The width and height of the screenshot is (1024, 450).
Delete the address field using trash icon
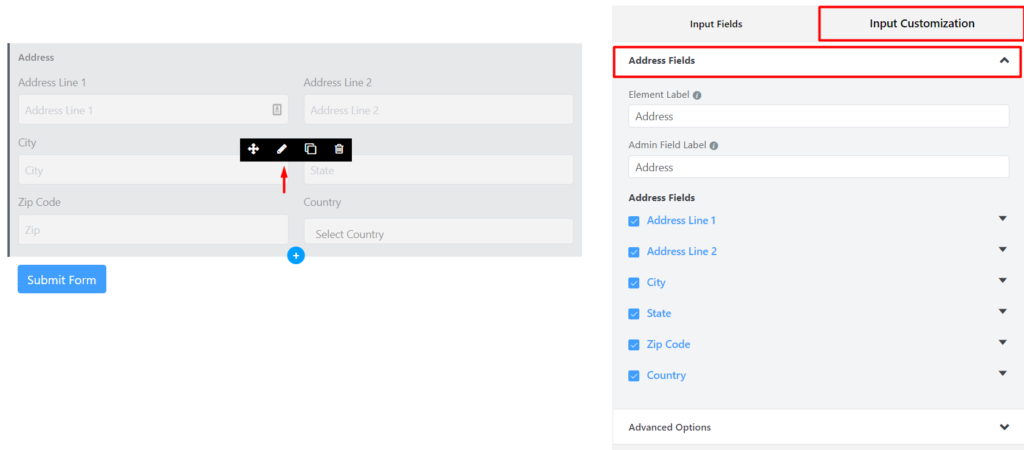click(338, 150)
